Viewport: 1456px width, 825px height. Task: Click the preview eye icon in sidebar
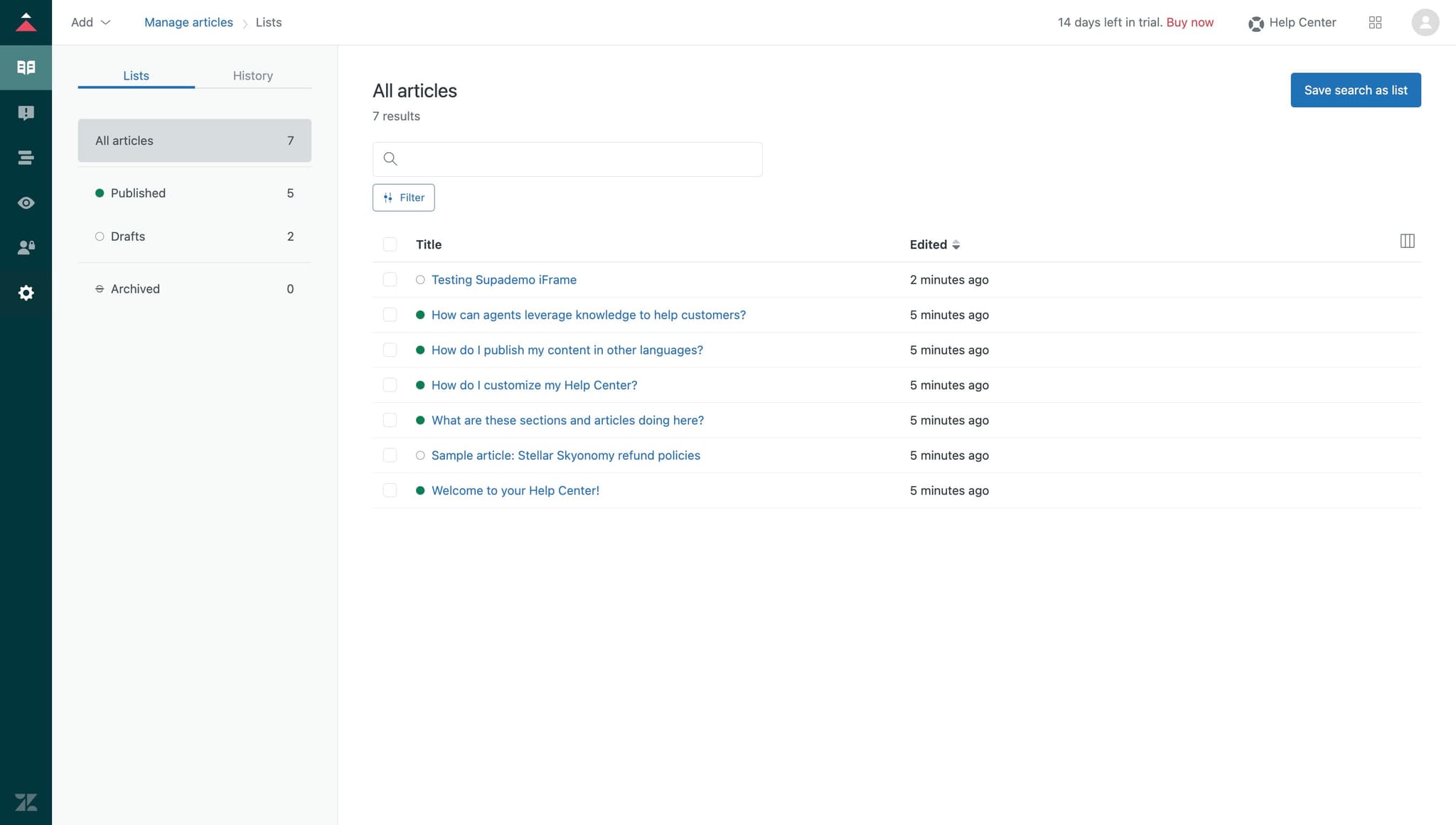pos(26,203)
